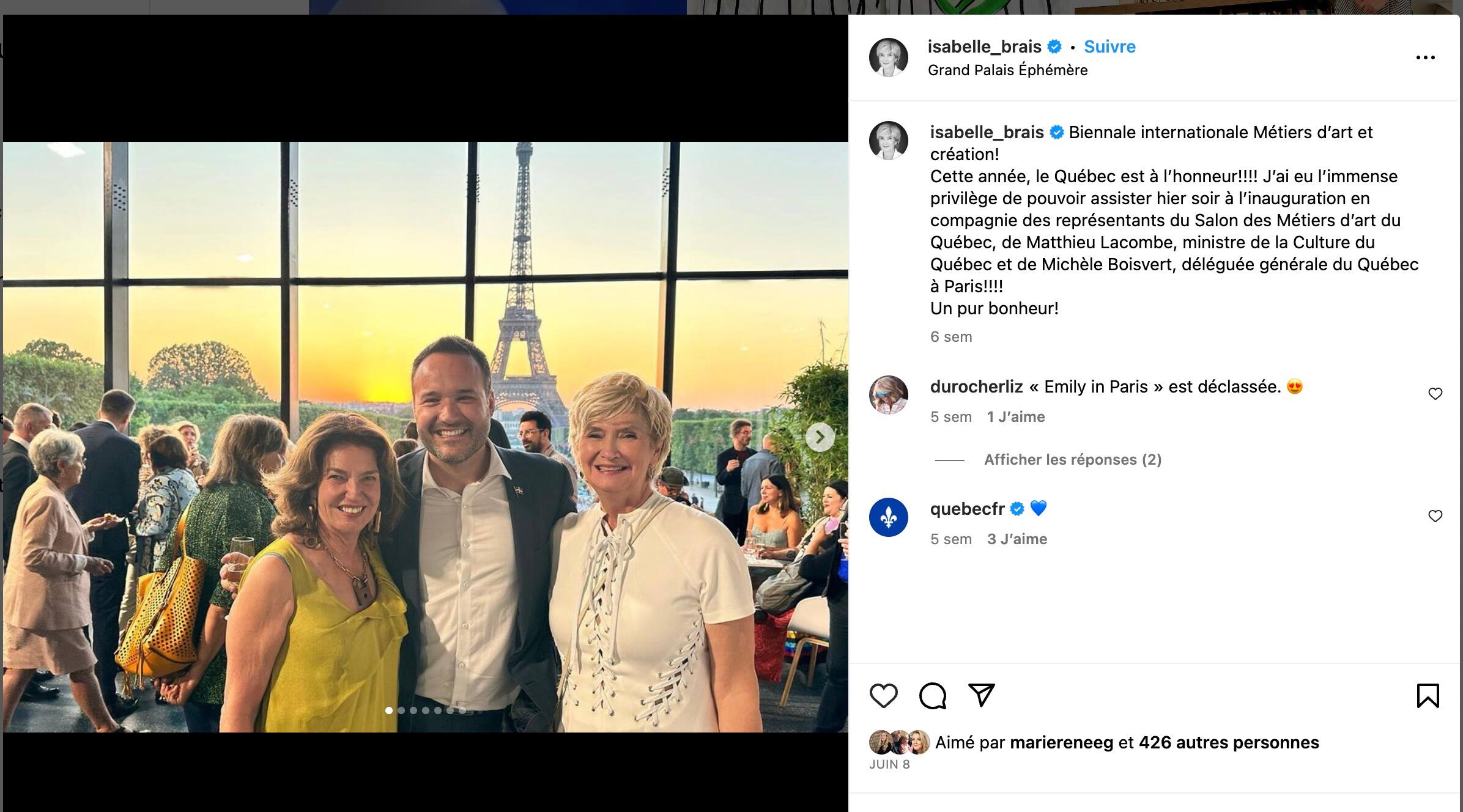Expand Afficher les réponses (2)
Viewport: 1463px width, 812px height.
click(x=1072, y=460)
